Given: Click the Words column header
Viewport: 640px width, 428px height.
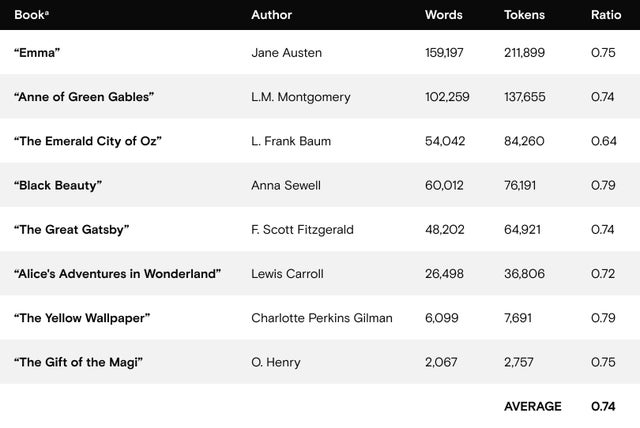Looking at the screenshot, I should point(444,15).
